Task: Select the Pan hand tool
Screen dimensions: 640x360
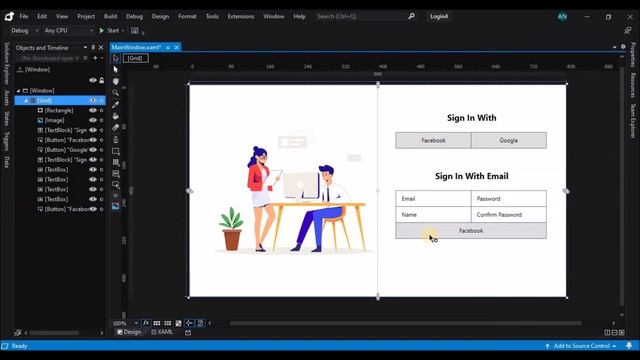Action: (x=116, y=81)
